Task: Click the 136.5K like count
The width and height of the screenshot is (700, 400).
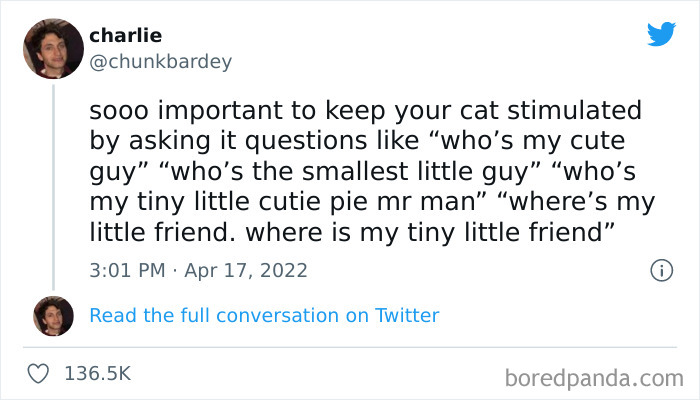Action: point(97,373)
